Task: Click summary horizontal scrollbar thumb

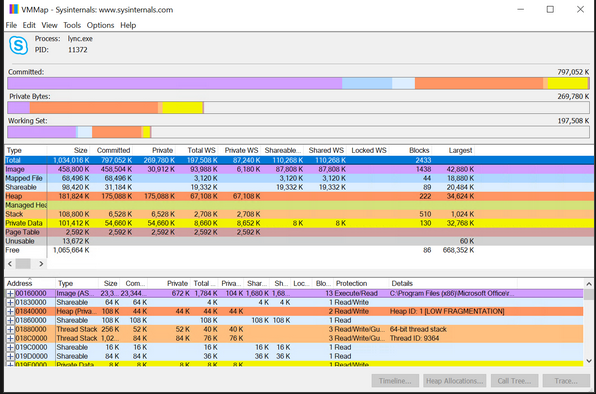Action: click(x=23, y=264)
